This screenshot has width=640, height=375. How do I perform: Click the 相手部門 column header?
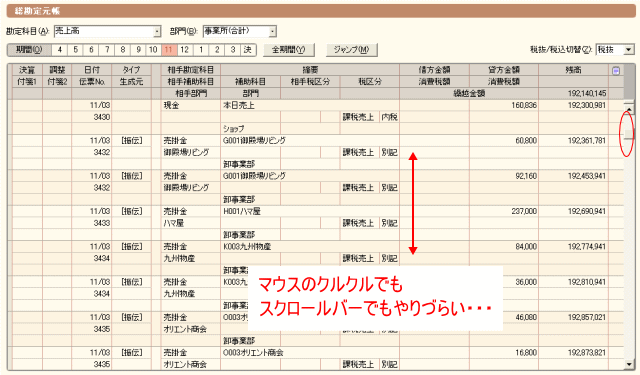191,93
